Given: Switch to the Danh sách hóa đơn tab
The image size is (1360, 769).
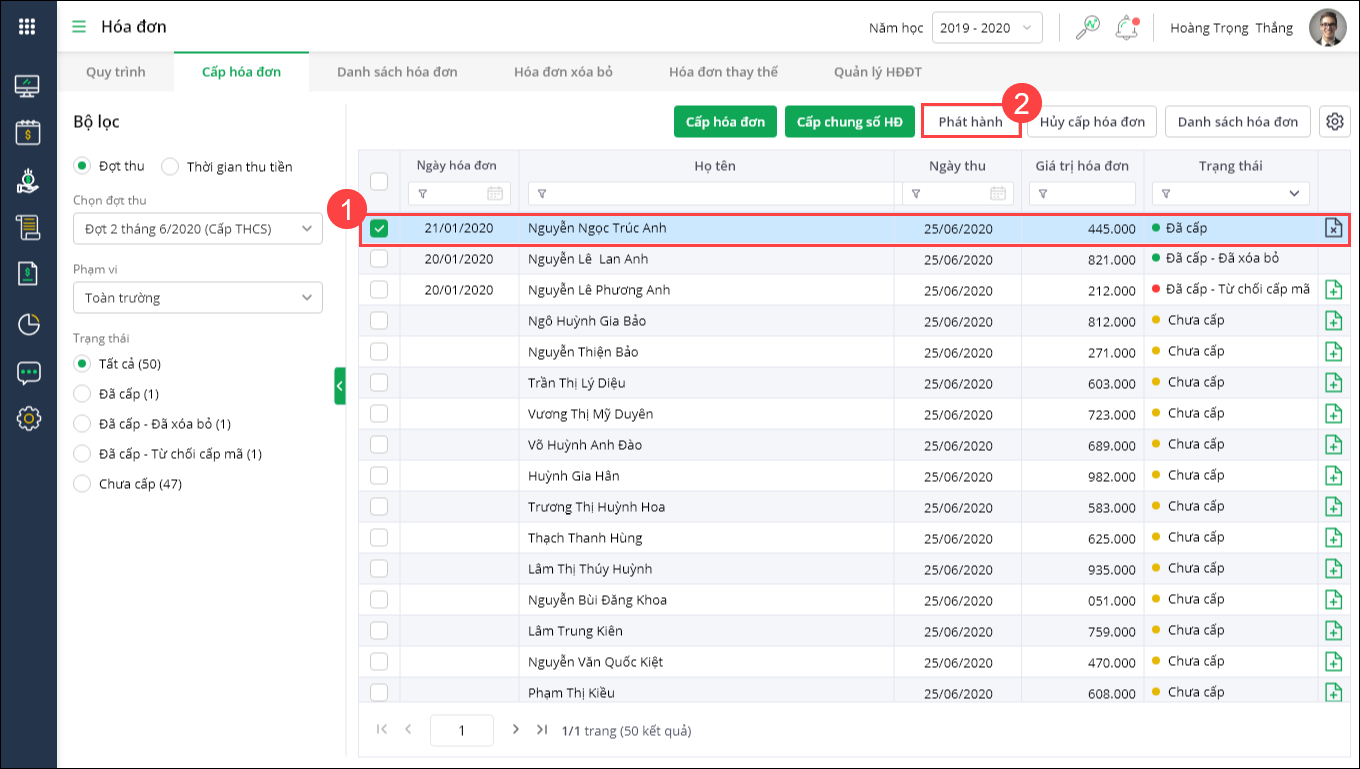Looking at the screenshot, I should click(x=397, y=72).
